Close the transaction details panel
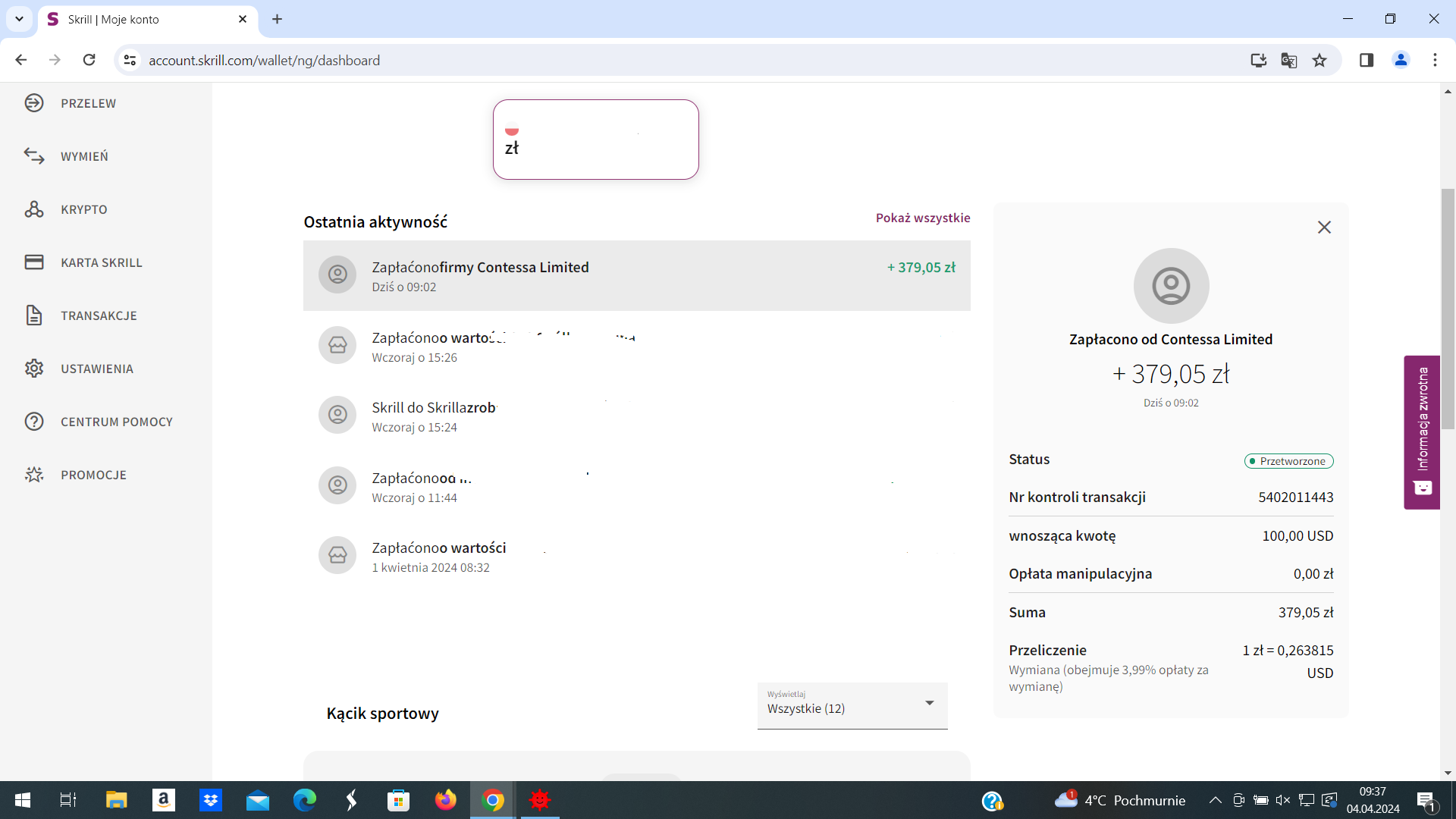 click(x=1324, y=227)
